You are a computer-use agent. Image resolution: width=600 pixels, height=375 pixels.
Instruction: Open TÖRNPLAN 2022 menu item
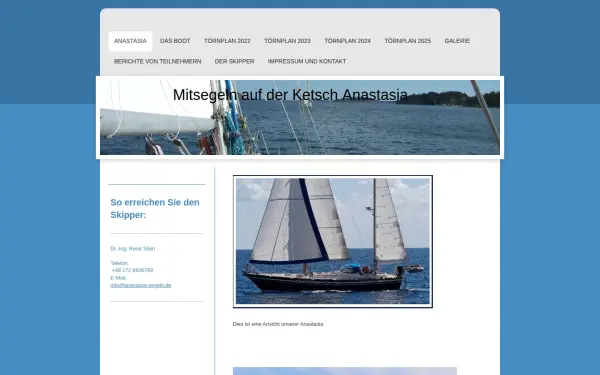[x=227, y=41]
